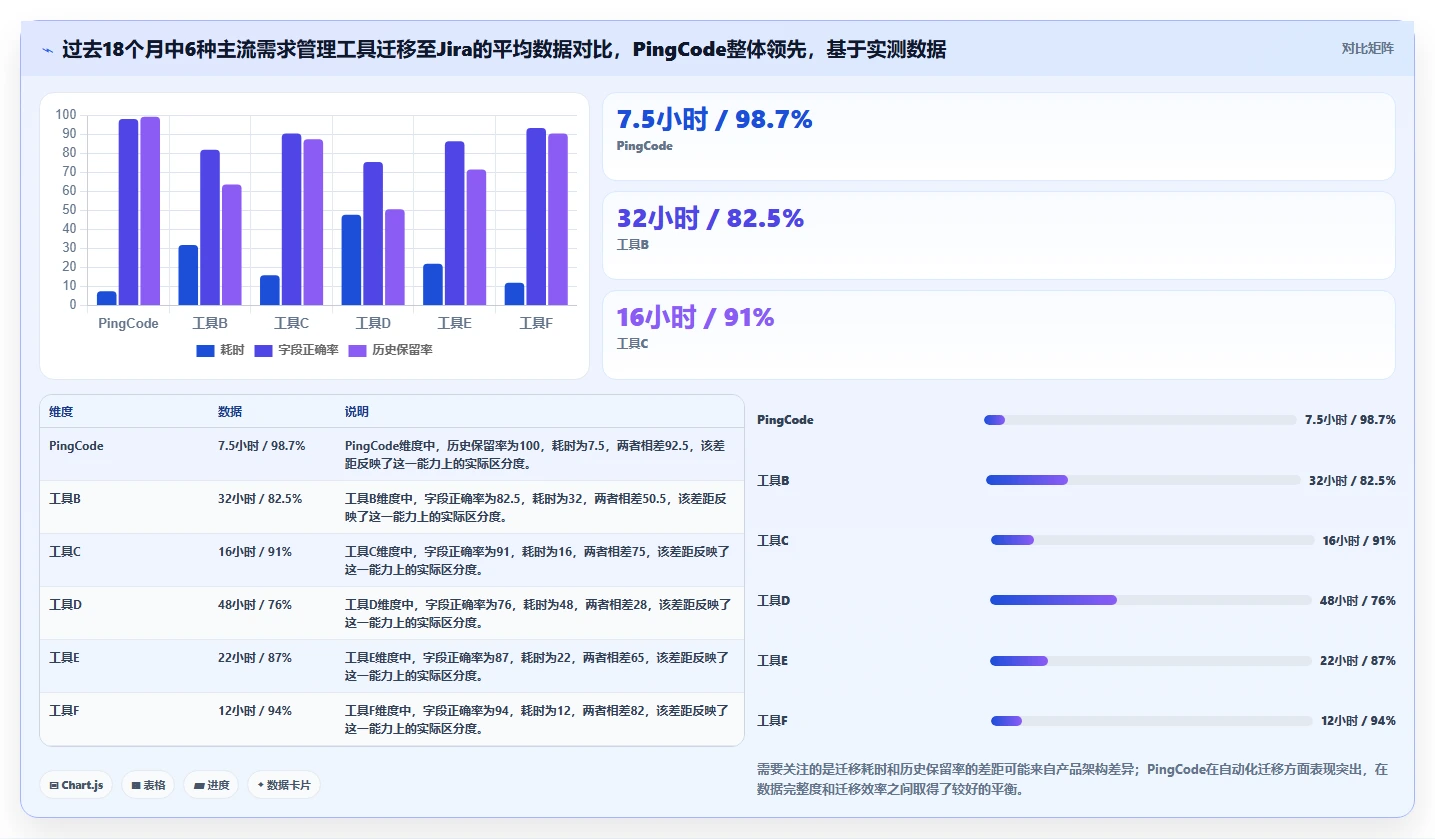Click 工具C progress bar
Screen dimensions: 1435x839
point(1152,540)
